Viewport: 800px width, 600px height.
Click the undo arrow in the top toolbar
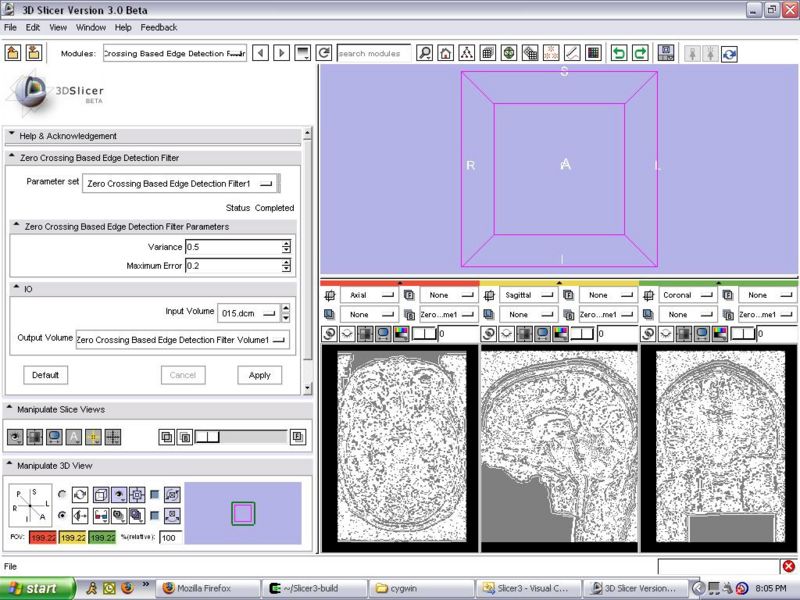click(x=619, y=53)
